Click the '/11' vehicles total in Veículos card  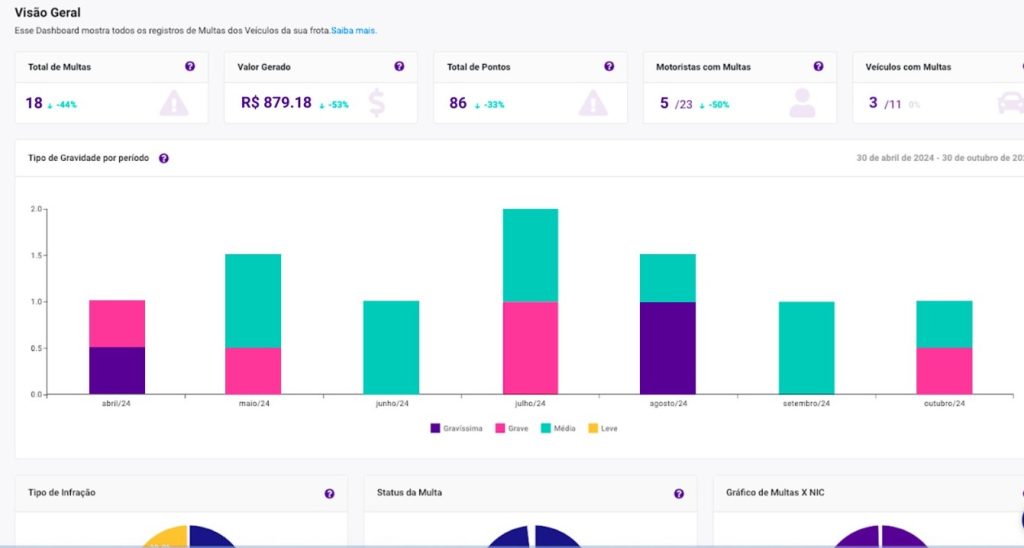893,105
